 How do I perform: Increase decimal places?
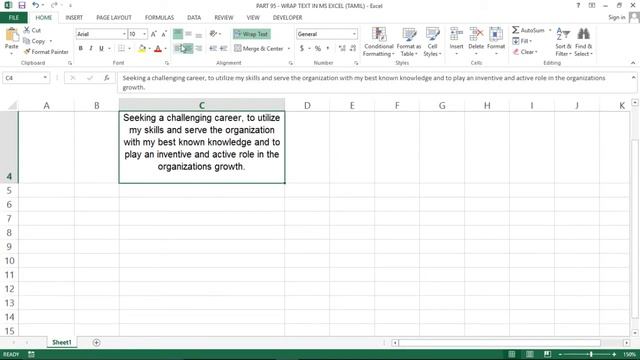(342, 49)
